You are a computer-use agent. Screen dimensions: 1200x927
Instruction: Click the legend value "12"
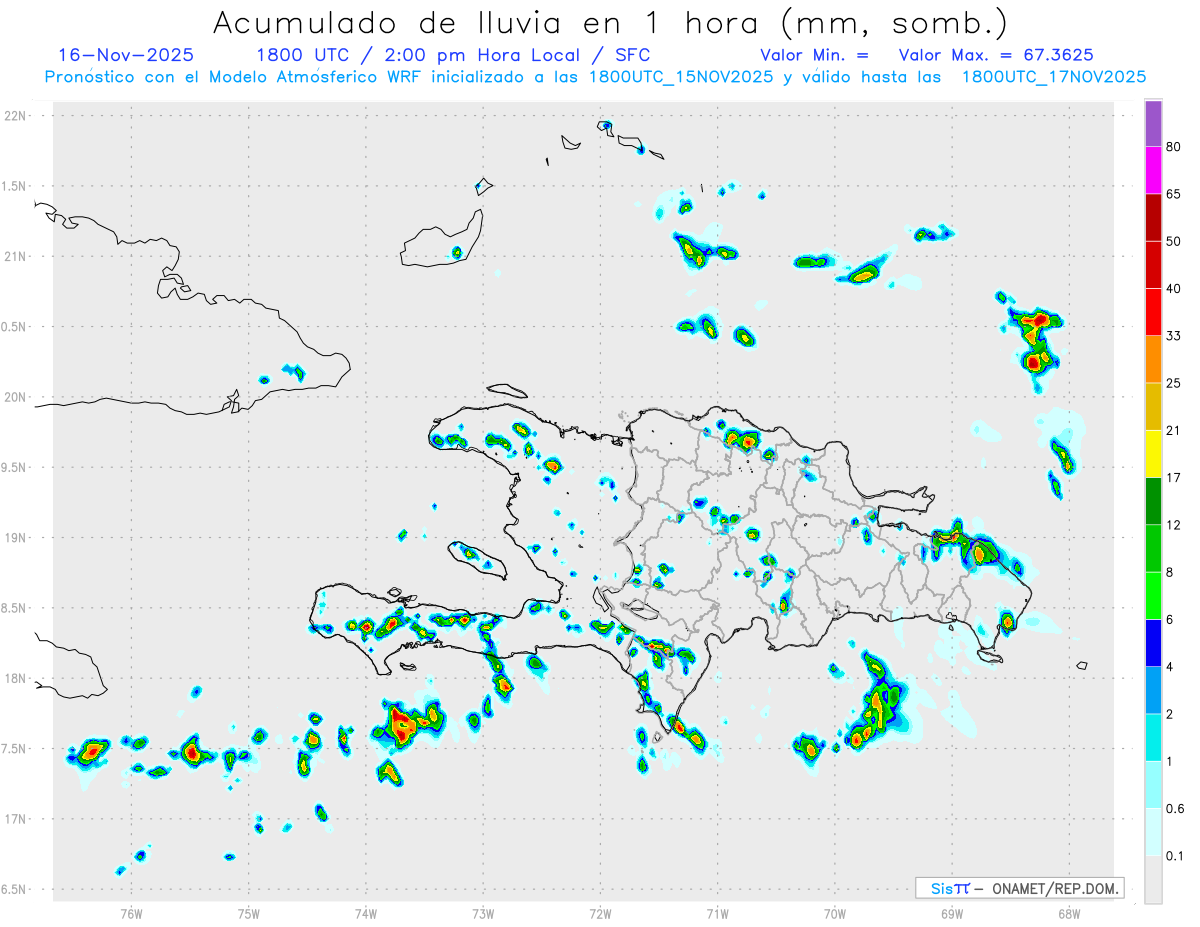[1174, 525]
